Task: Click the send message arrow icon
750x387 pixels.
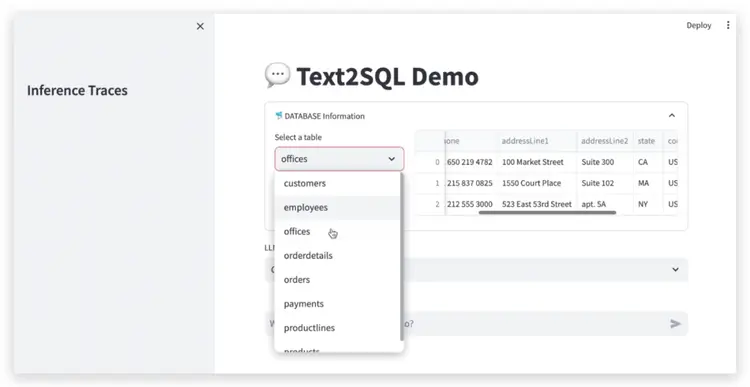Action: (x=675, y=324)
